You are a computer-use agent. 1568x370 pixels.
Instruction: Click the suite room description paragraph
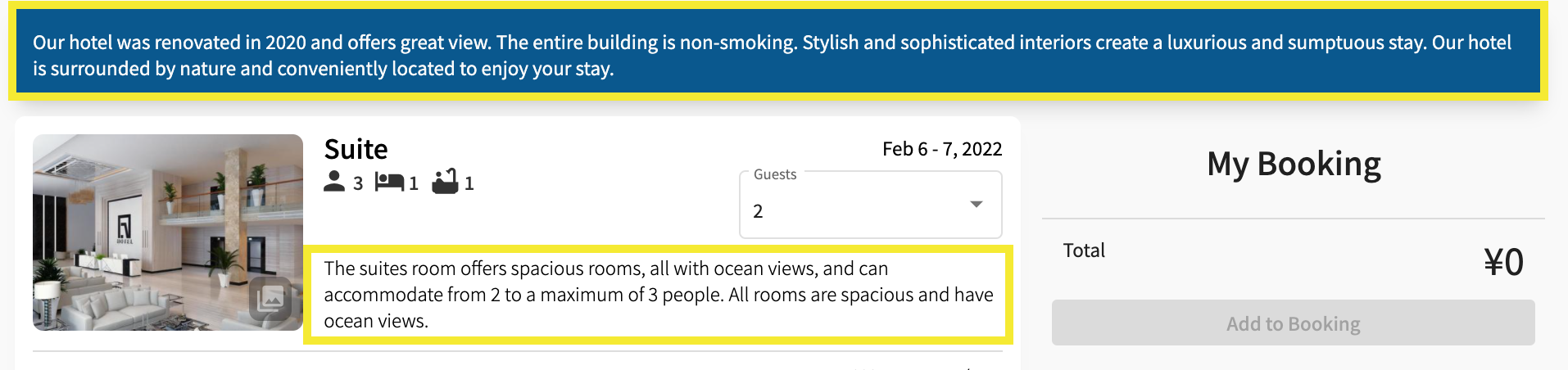point(658,295)
